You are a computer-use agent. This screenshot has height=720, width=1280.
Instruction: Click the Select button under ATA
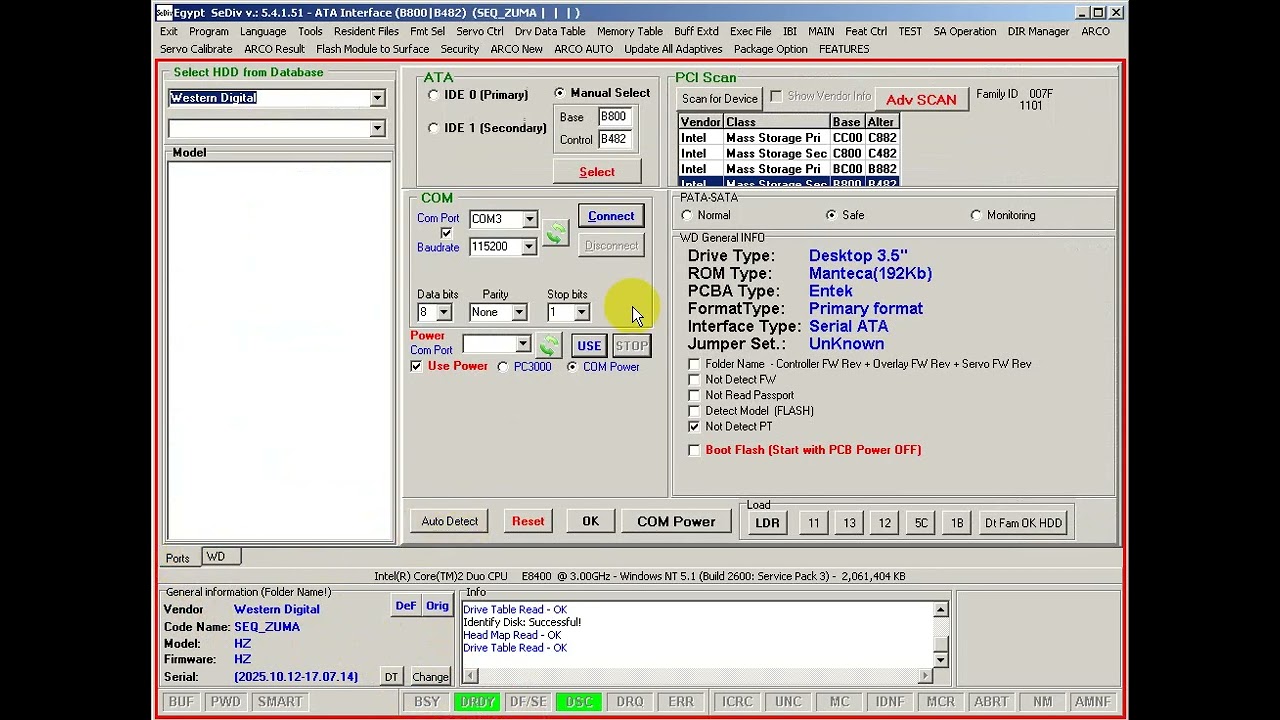(597, 172)
